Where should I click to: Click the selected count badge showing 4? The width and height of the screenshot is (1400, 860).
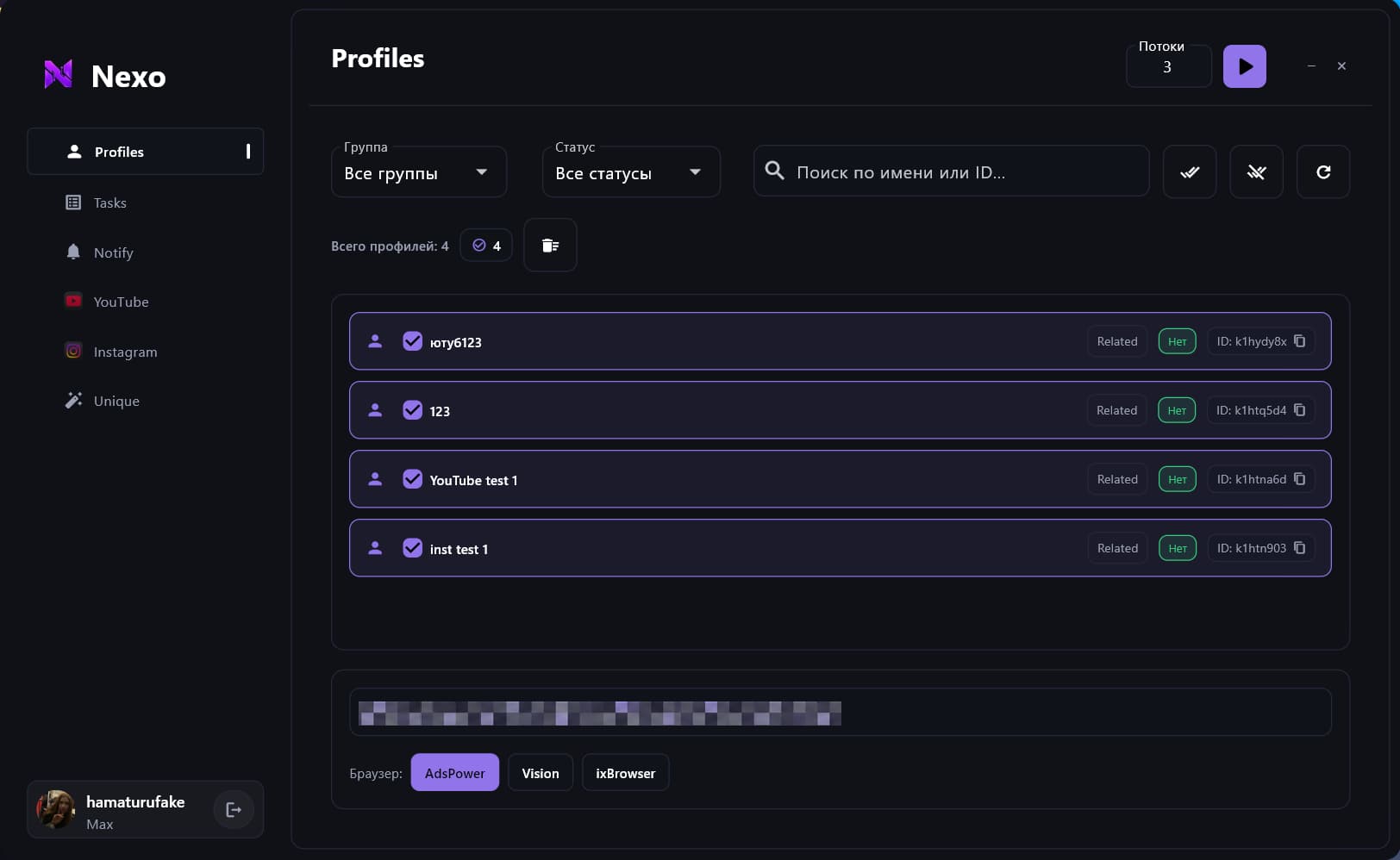click(x=486, y=246)
